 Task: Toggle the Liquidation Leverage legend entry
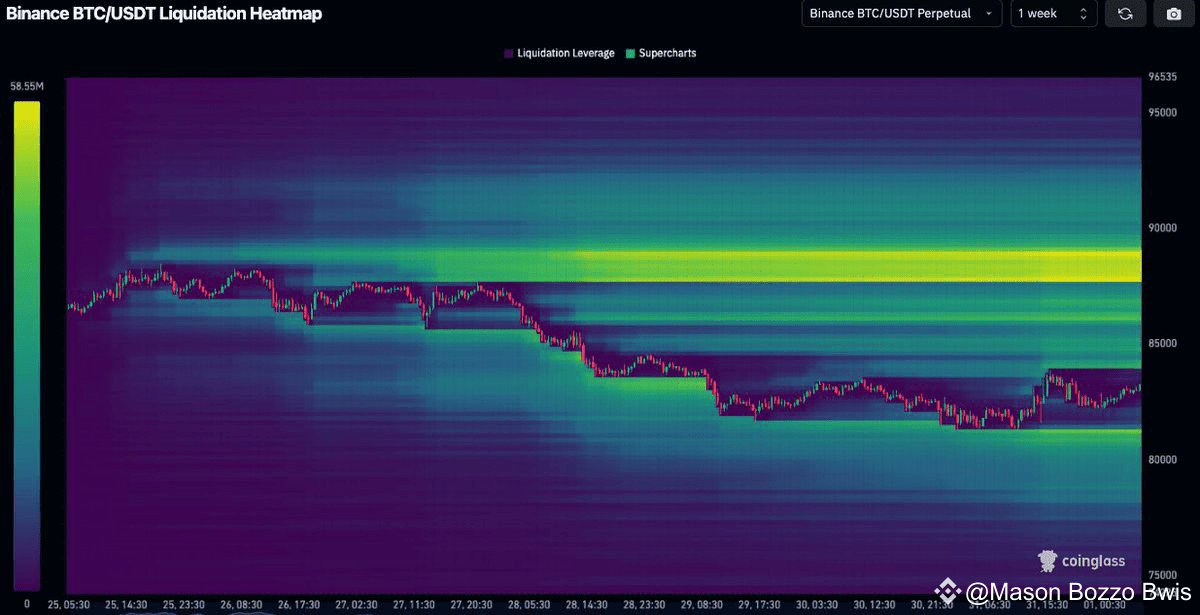559,53
